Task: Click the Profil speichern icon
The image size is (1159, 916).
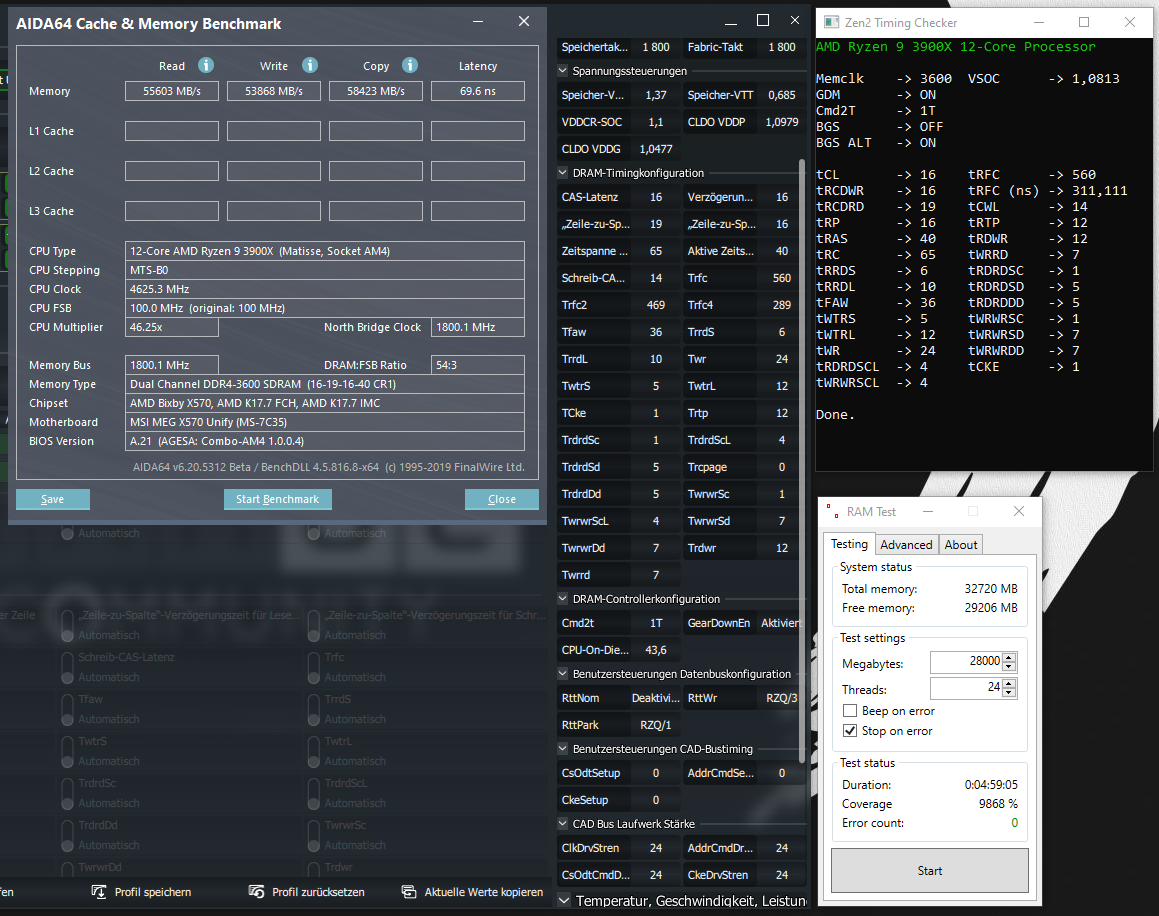Action: (98, 892)
